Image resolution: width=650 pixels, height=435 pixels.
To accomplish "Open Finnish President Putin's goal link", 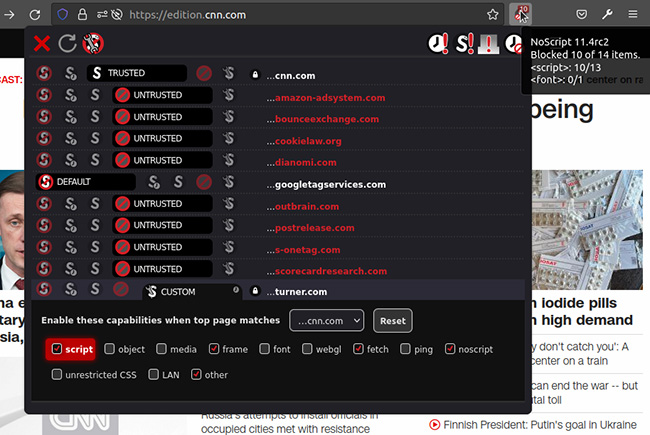I will [x=540, y=425].
